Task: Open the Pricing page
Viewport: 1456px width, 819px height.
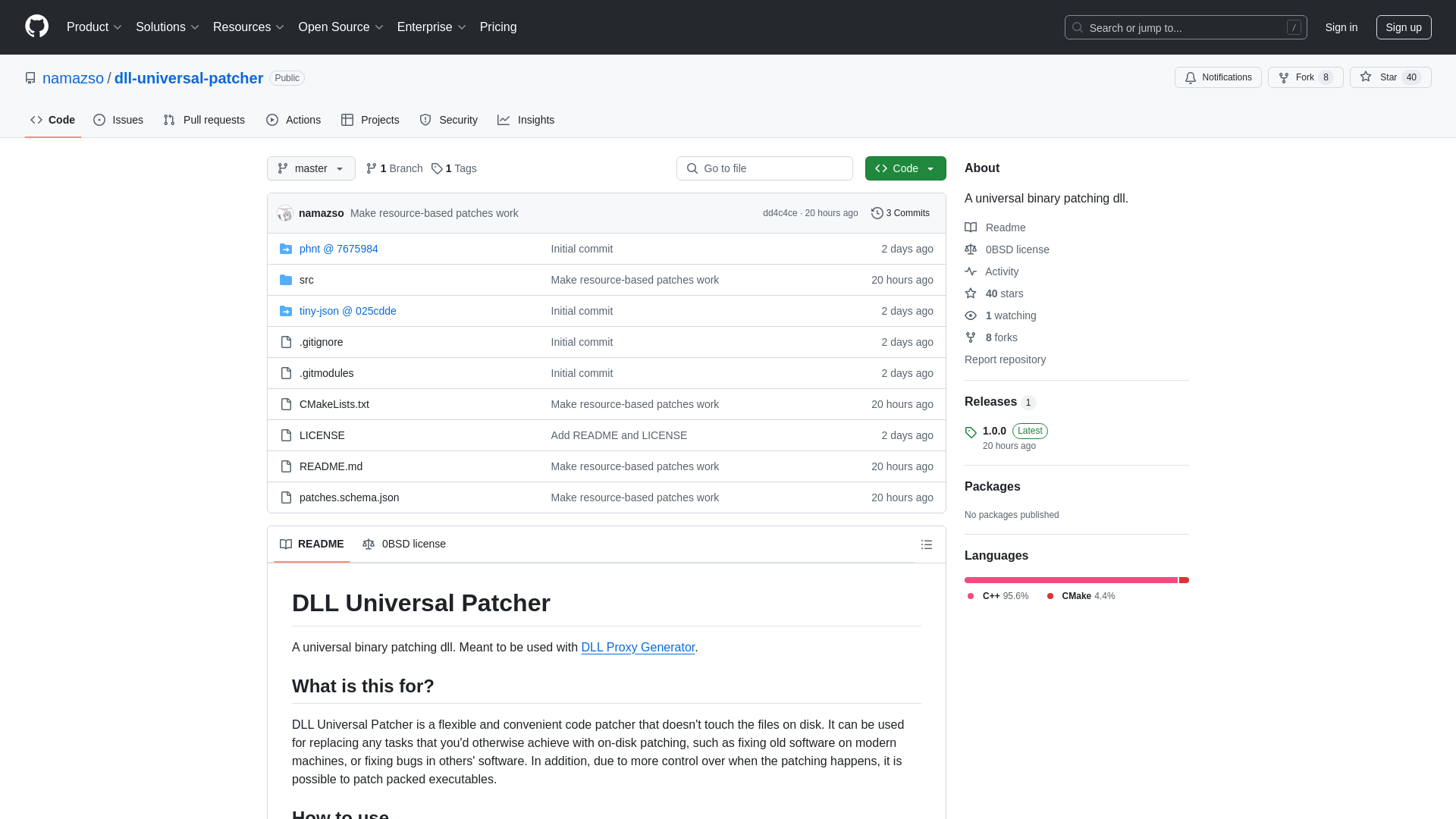Action: [498, 27]
